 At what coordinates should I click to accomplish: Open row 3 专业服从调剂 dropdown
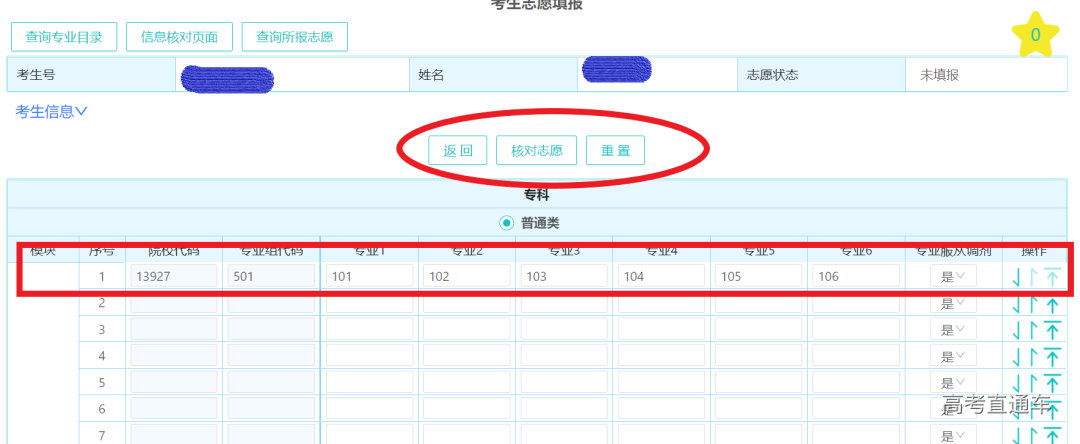click(x=952, y=330)
